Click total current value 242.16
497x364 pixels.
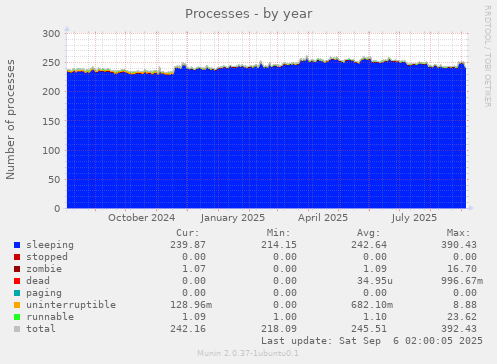click(188, 329)
